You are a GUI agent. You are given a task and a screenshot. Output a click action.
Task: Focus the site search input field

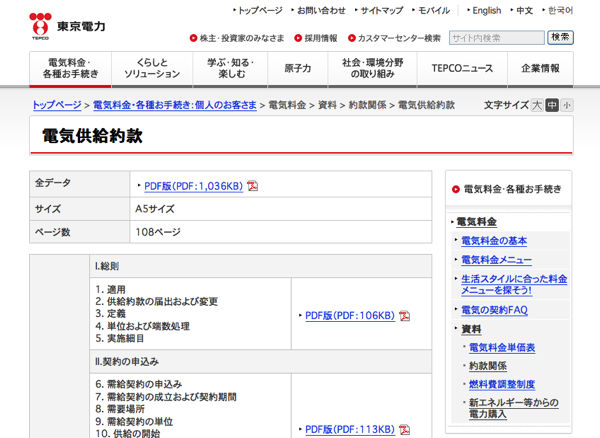[x=497, y=38]
